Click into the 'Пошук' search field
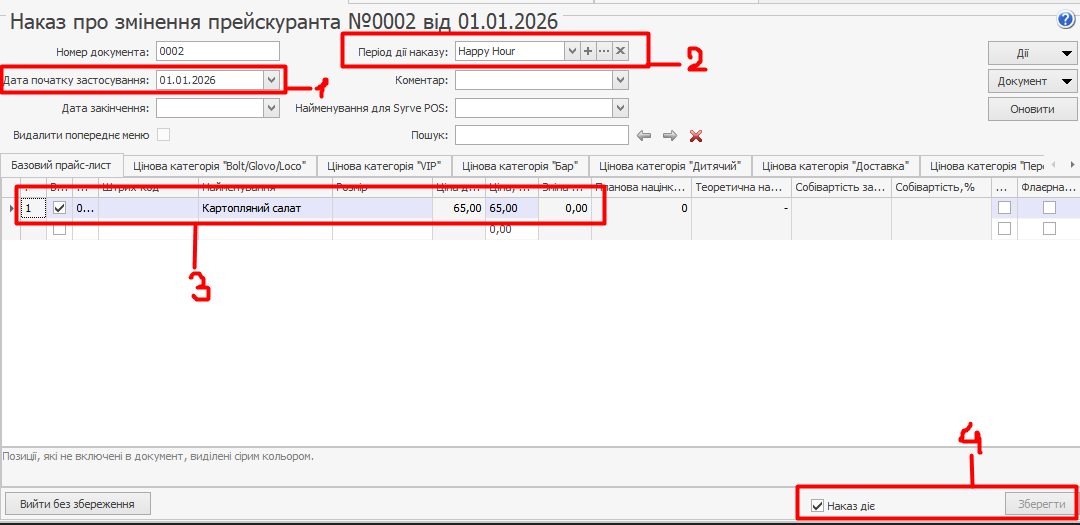This screenshot has width=1080, height=525. (x=540, y=135)
